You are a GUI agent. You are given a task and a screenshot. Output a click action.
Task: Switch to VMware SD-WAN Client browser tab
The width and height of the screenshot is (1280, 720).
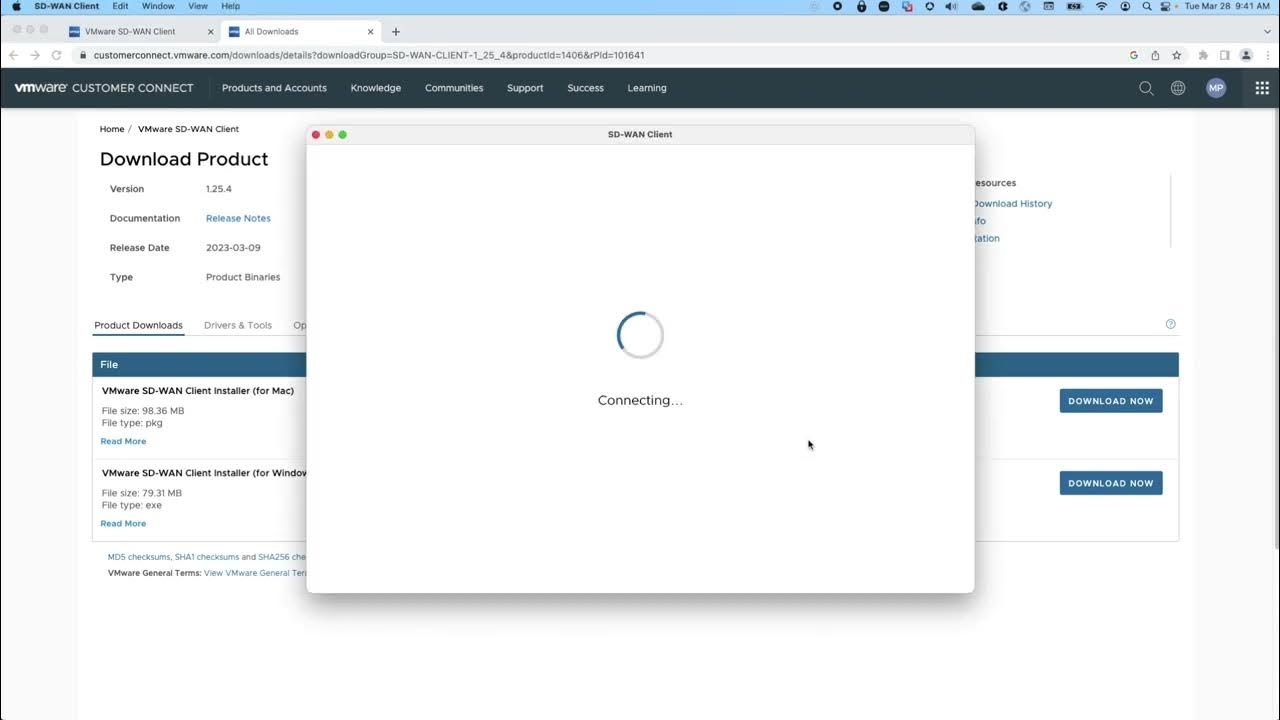[139, 32]
